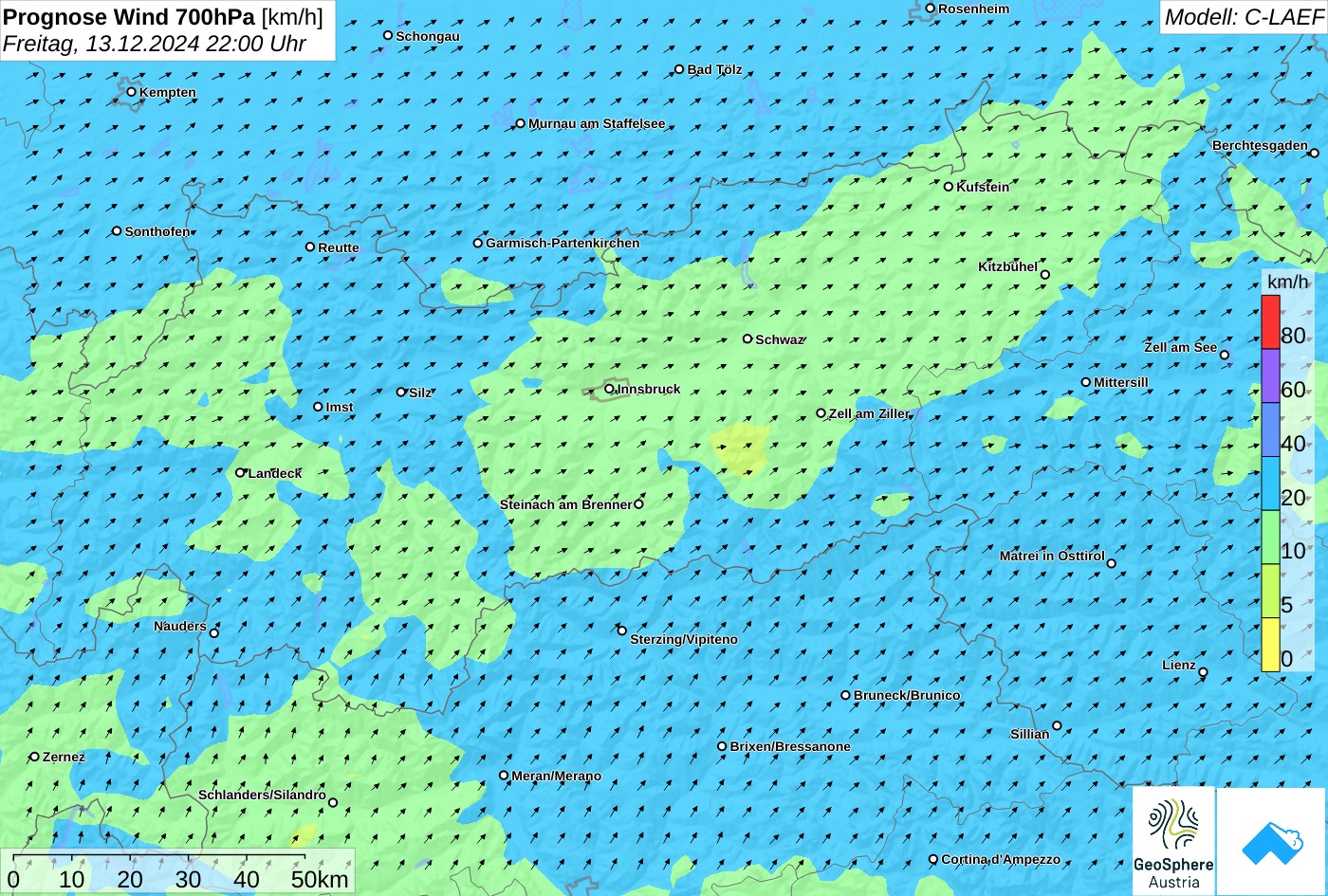Click the Schwaz city marker
This screenshot has width=1328, height=896.
[747, 338]
